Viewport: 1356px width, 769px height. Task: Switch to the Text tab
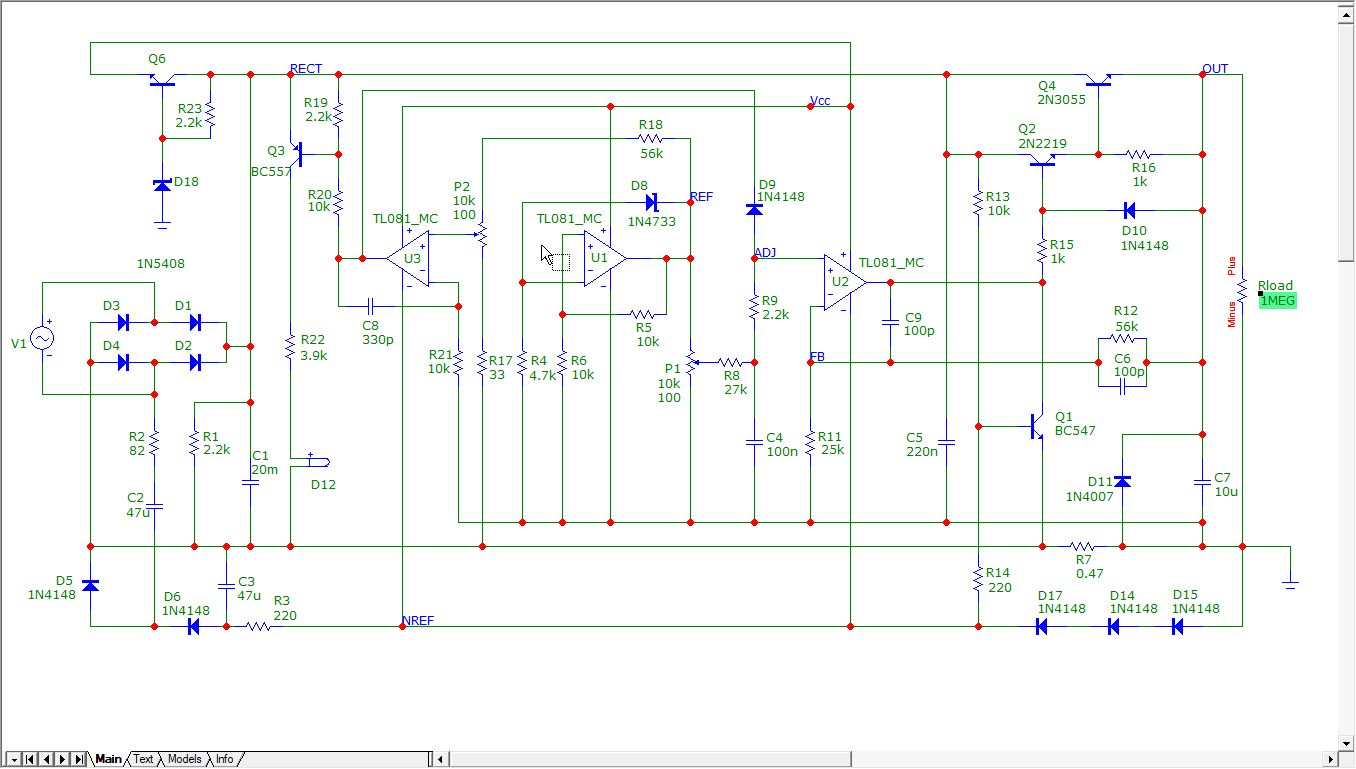[144, 759]
